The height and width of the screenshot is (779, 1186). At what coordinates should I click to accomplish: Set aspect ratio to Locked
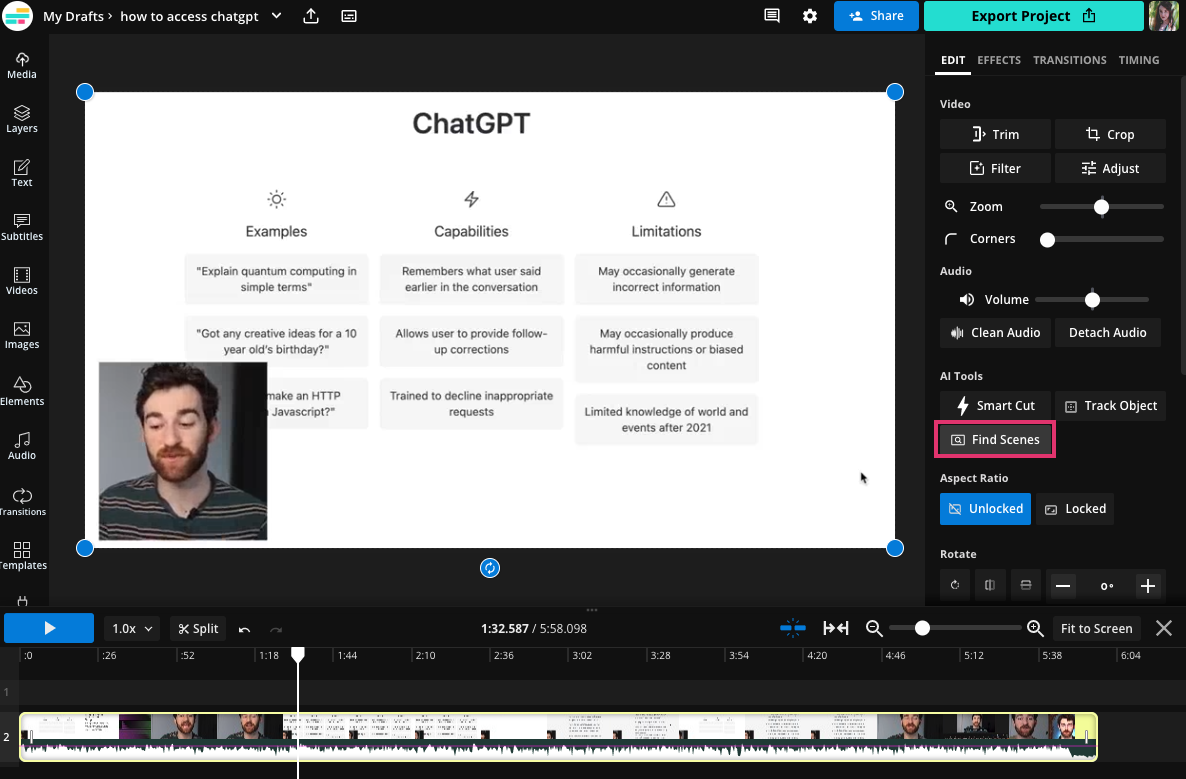coord(1074,509)
